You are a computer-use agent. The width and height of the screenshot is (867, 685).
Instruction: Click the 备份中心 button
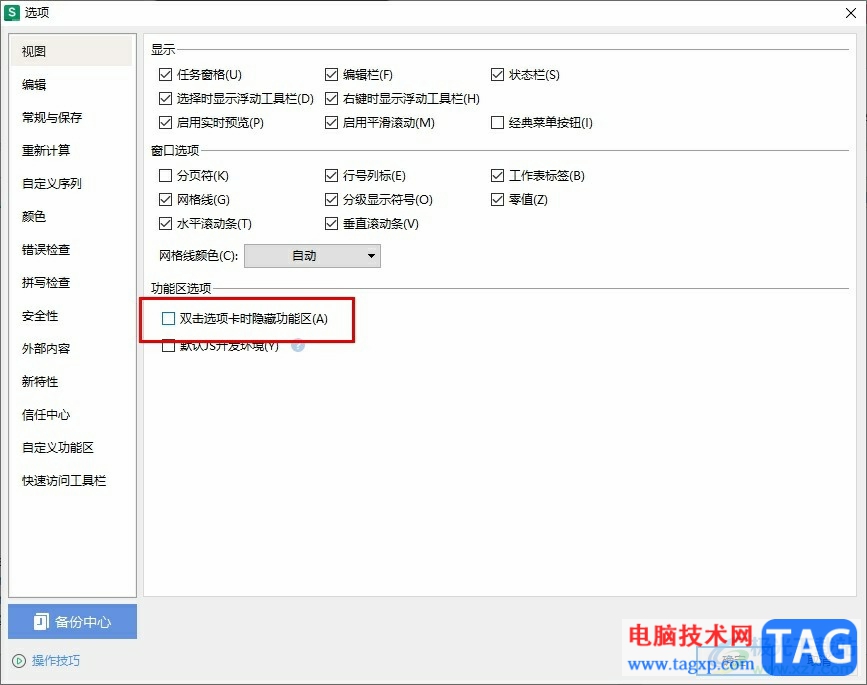point(72,621)
